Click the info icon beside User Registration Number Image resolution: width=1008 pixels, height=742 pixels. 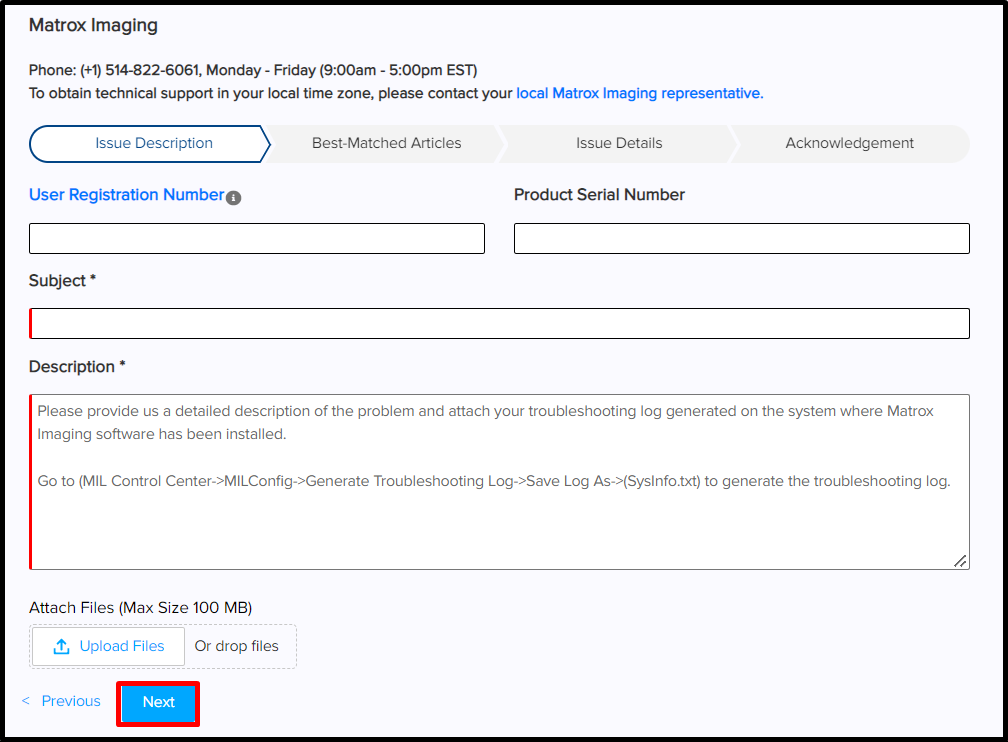point(233,197)
